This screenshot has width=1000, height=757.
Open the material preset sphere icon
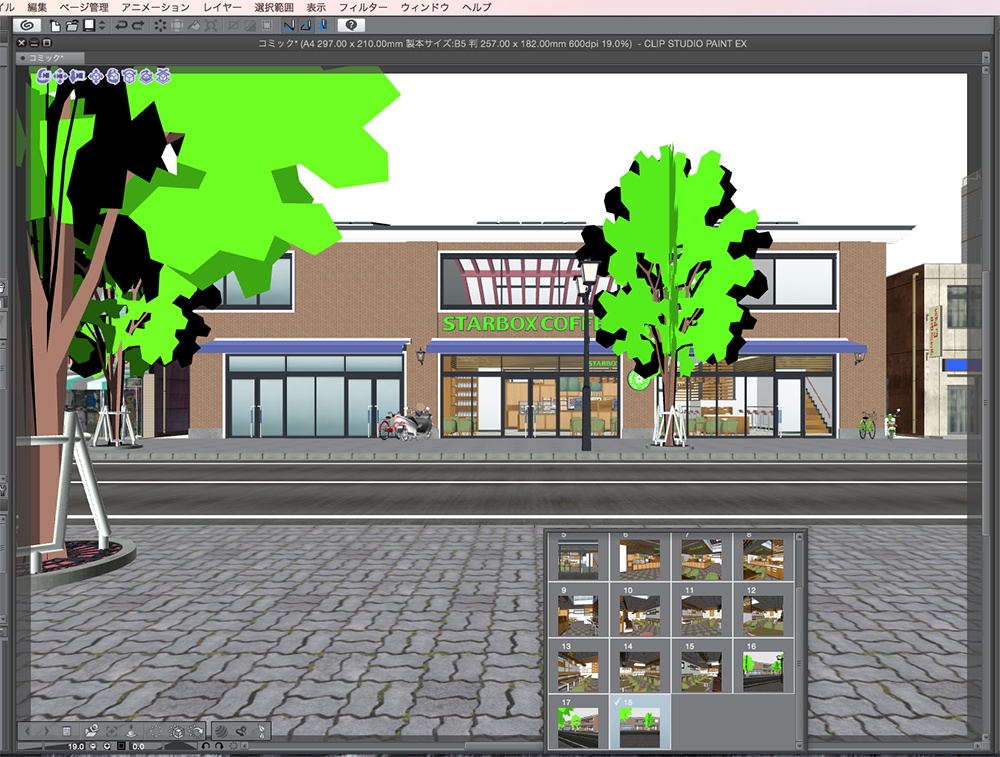[221, 731]
